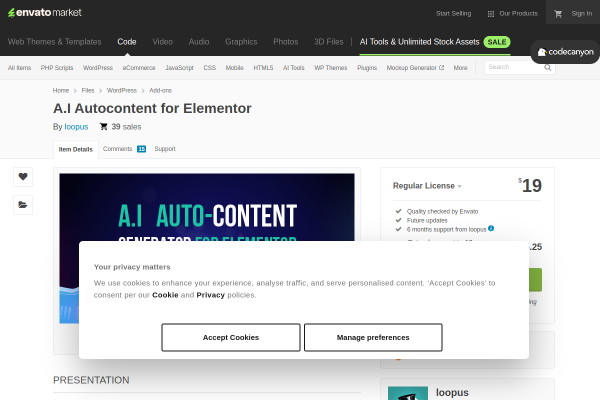Click the comments count badge
Image resolution: width=600 pixels, height=400 pixels.
pos(142,149)
